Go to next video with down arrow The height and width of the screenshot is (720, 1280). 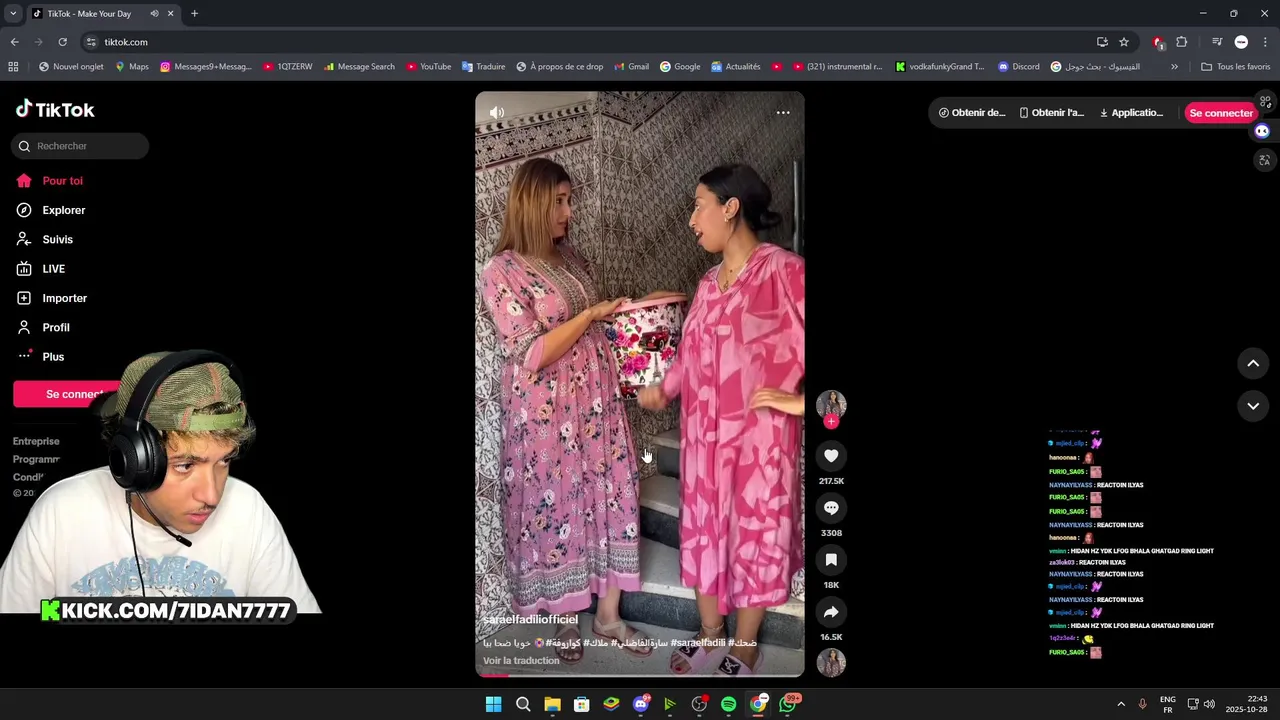click(1253, 406)
